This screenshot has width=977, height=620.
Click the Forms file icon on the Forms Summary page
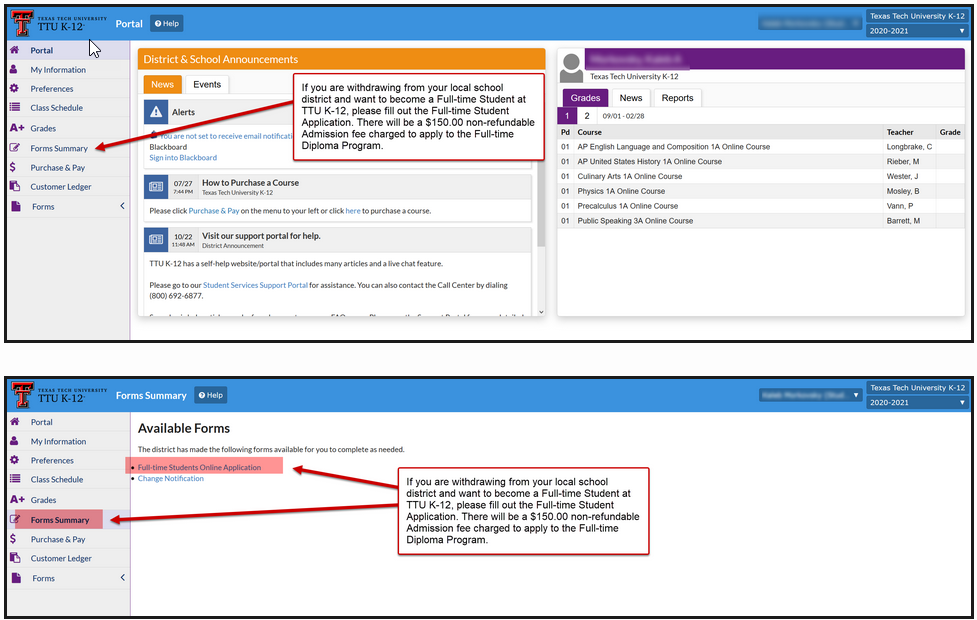tap(16, 578)
